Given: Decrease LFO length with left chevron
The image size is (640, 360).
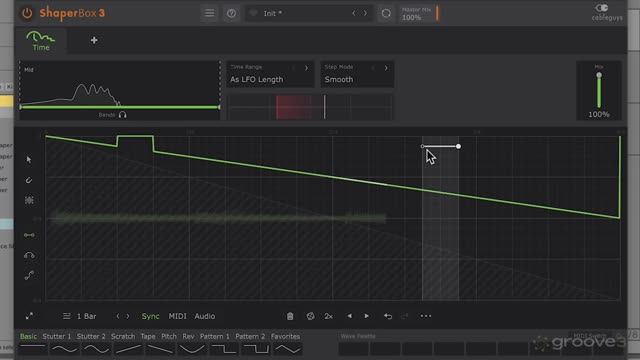Looking at the screenshot, I should [118, 316].
